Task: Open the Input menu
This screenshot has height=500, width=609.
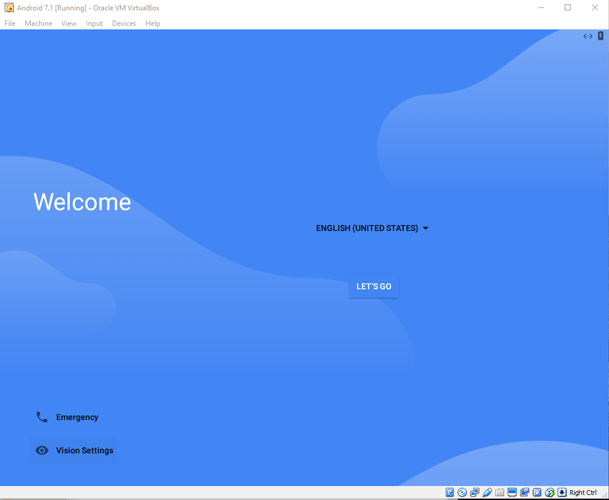Action: [x=94, y=23]
